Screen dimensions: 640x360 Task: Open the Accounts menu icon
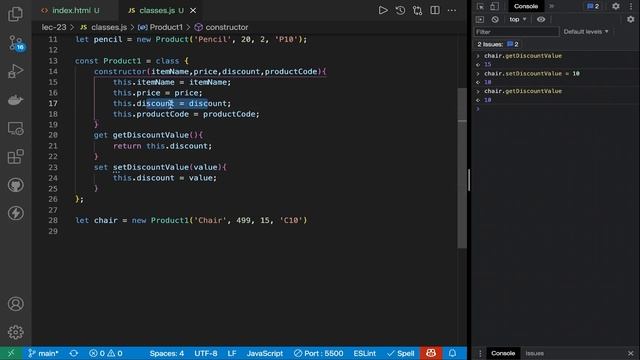point(16,304)
